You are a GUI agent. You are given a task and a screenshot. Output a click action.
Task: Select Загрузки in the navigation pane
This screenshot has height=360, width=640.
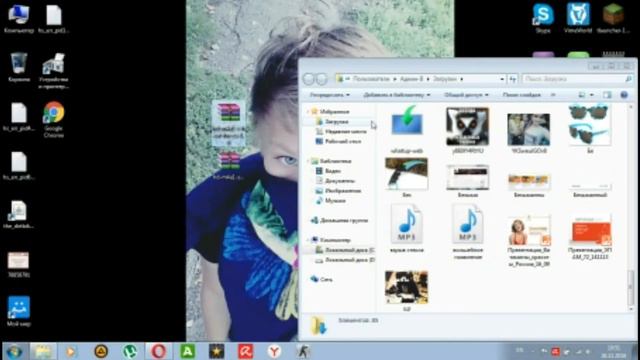pos(337,122)
